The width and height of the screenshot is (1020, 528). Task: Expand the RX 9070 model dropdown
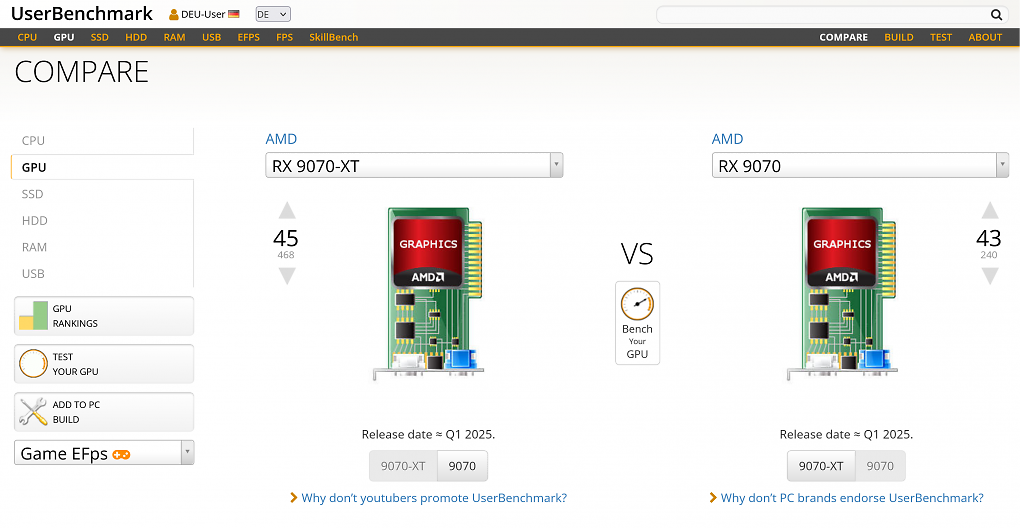[x=1002, y=166]
